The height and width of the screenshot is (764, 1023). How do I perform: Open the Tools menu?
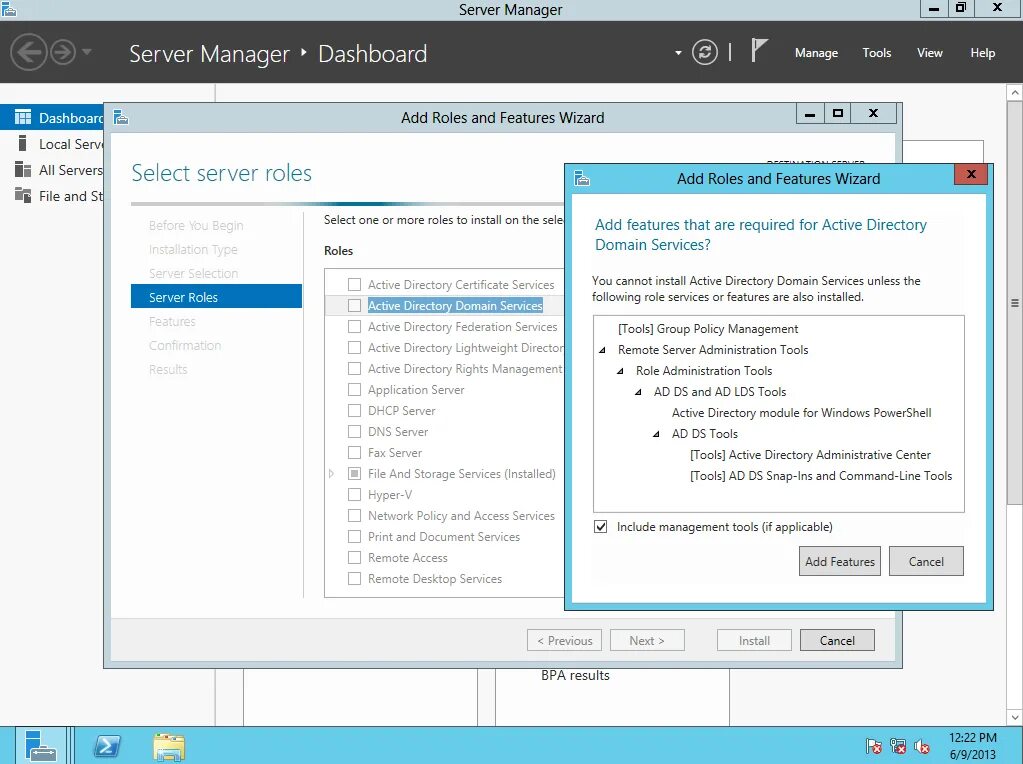pos(876,53)
